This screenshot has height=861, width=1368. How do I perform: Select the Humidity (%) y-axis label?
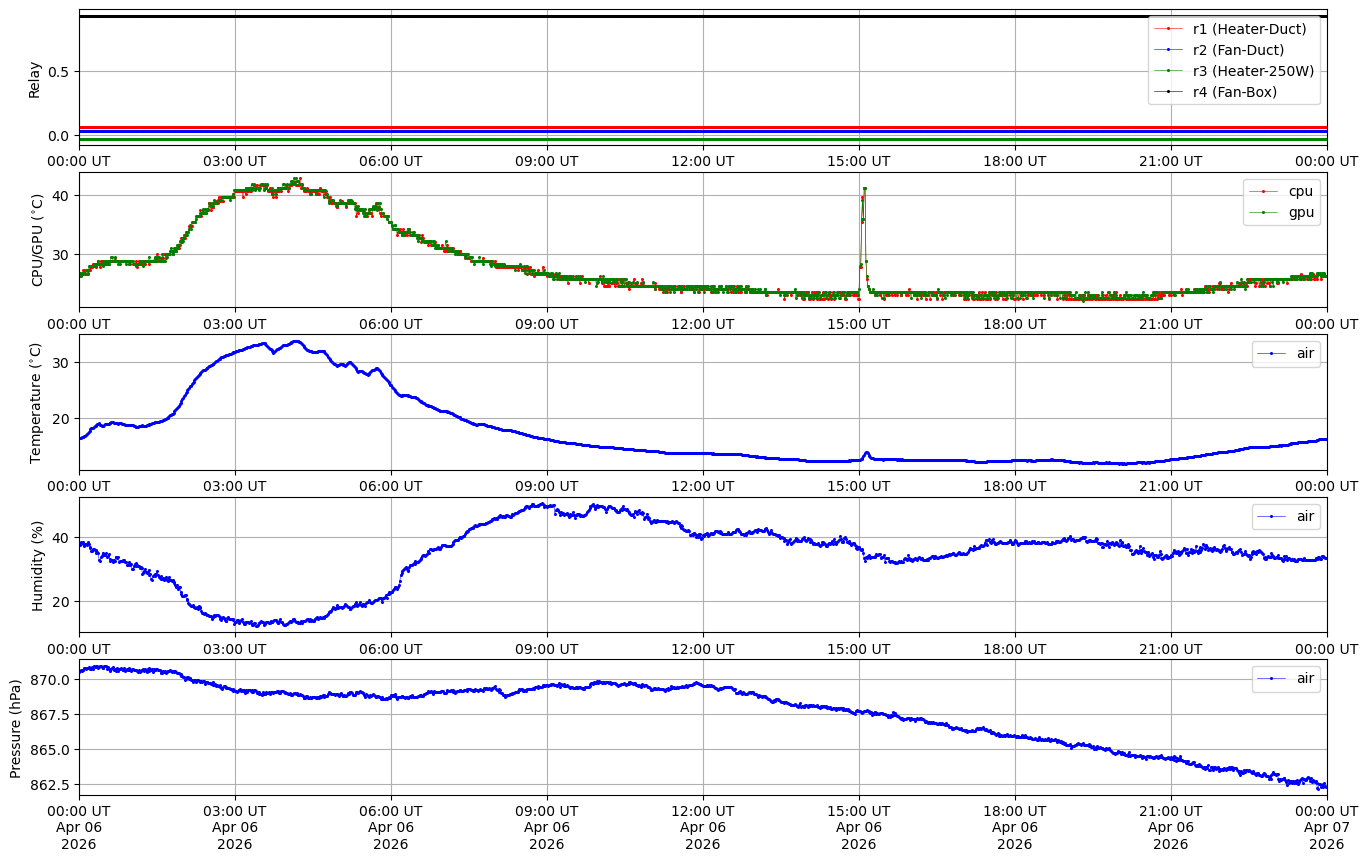point(38,565)
